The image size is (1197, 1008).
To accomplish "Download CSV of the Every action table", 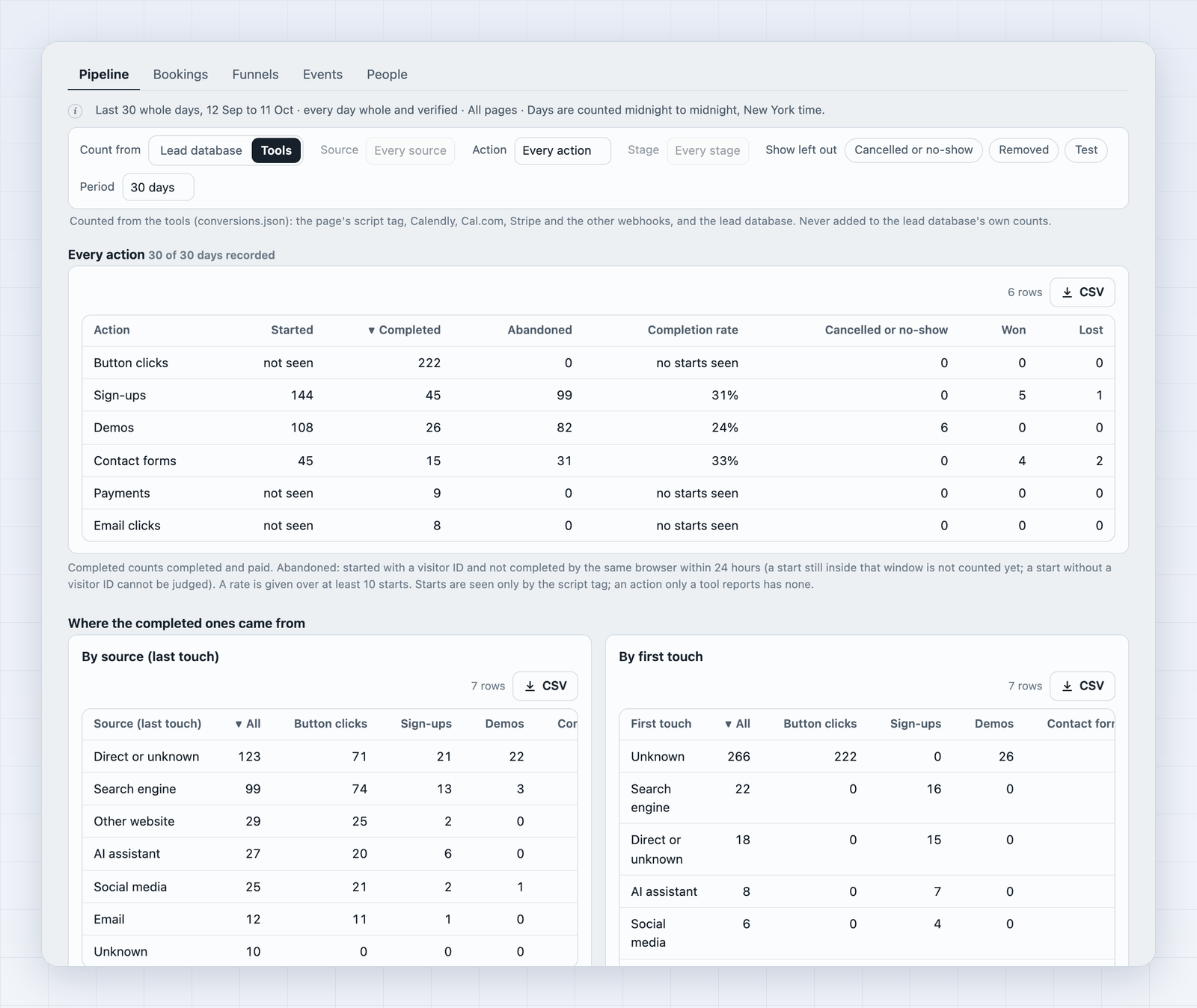I will 1082,292.
